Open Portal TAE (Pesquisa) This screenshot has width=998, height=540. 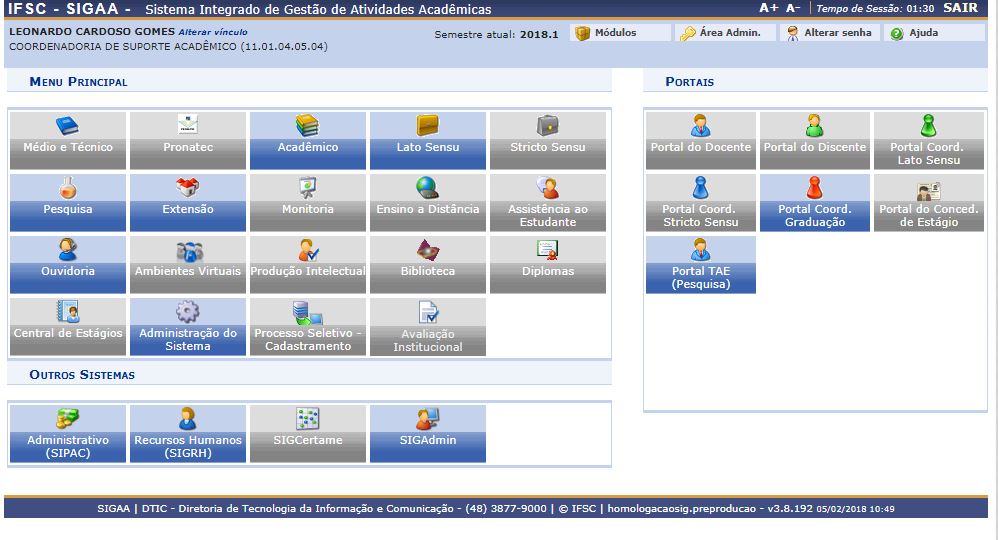(701, 264)
